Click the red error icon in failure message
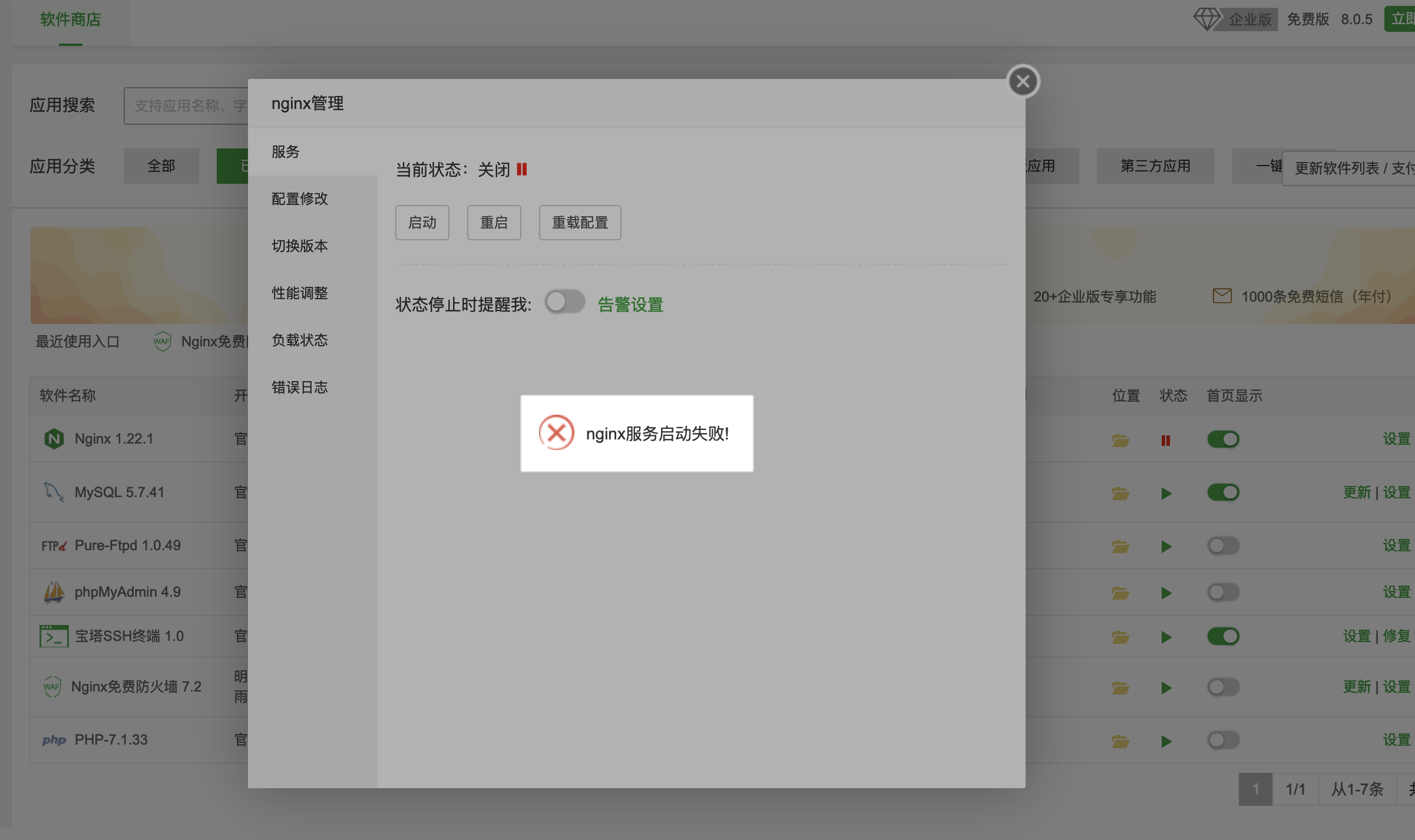Viewport: 1415px width, 840px height. [556, 433]
